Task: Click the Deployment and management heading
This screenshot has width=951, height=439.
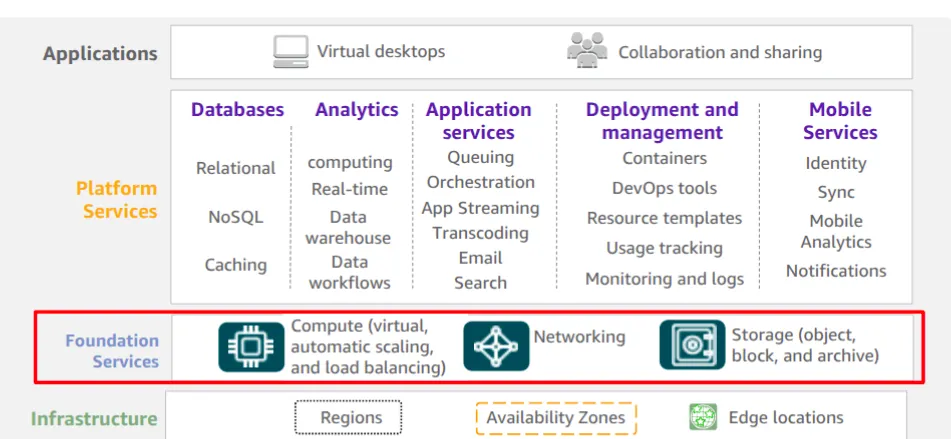Action: coord(662,121)
